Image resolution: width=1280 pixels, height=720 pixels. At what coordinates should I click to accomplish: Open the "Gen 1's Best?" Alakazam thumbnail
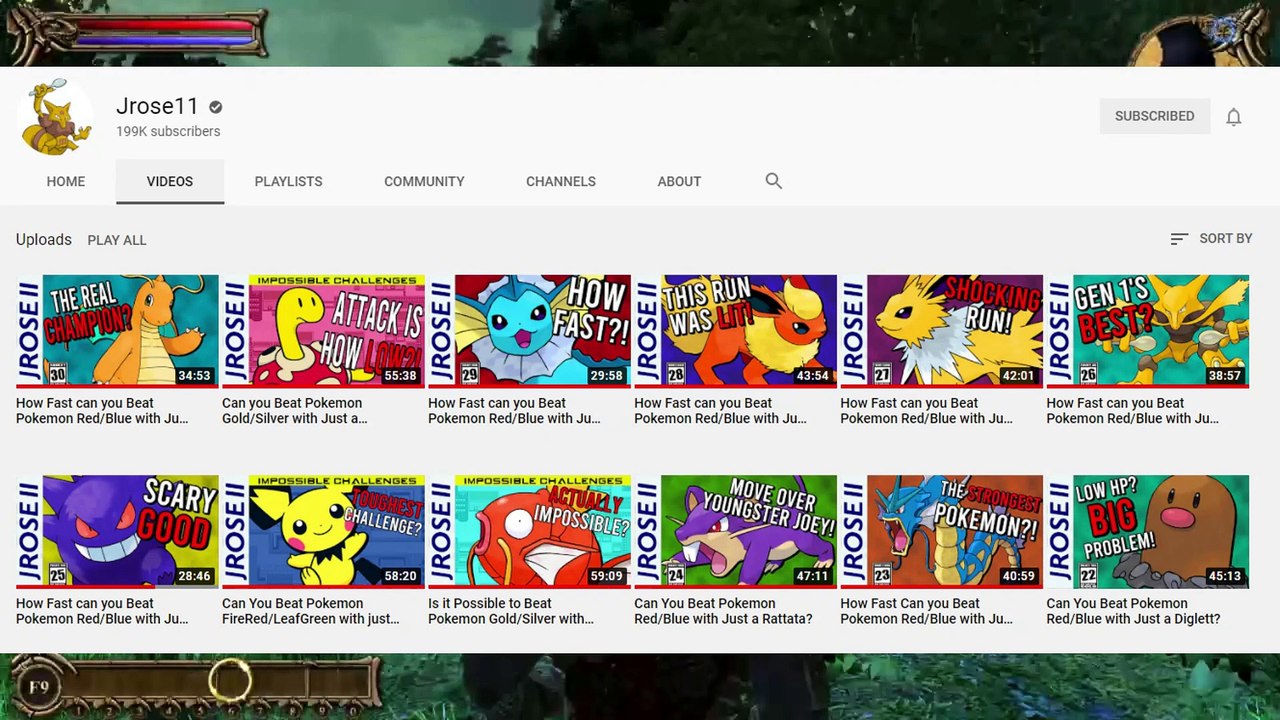click(1147, 331)
